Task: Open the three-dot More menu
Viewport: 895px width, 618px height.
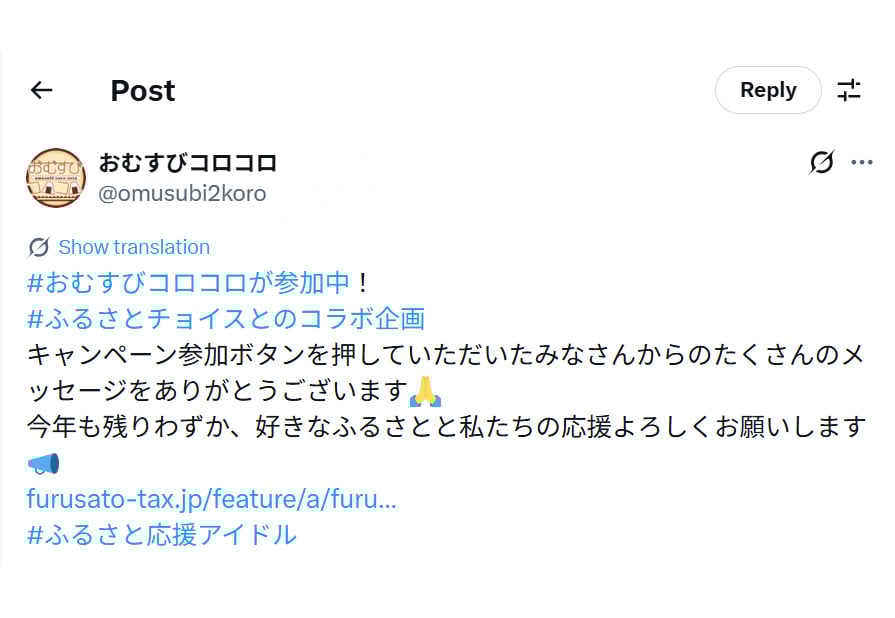Action: [861, 162]
